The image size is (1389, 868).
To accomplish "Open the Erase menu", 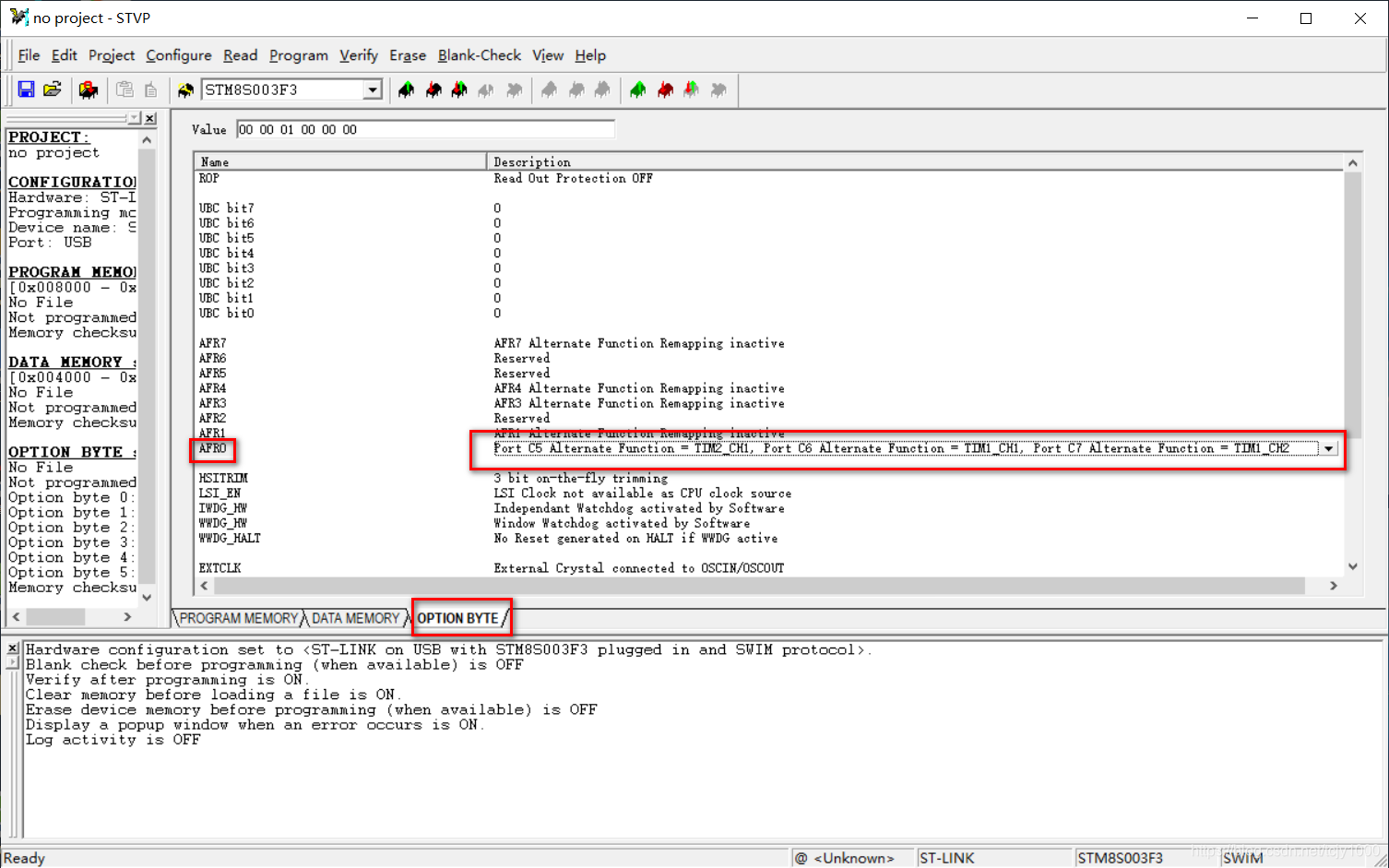I will (408, 55).
